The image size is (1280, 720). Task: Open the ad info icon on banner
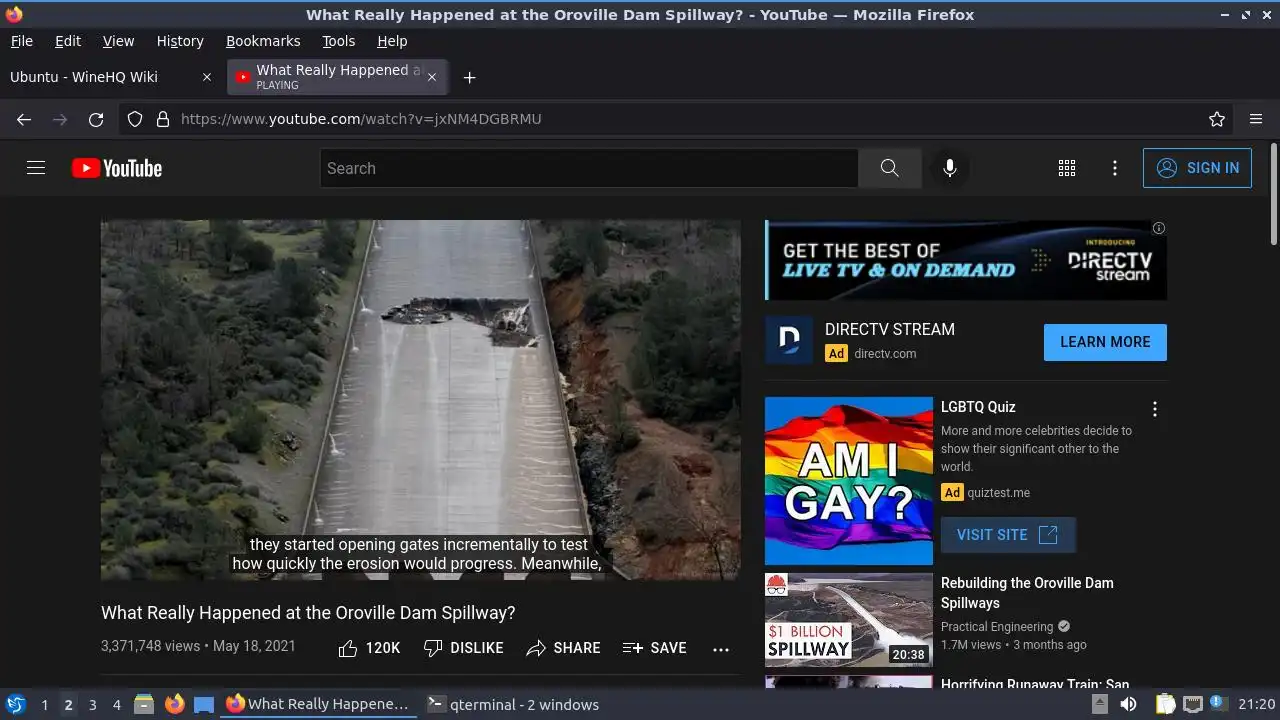[1159, 228]
